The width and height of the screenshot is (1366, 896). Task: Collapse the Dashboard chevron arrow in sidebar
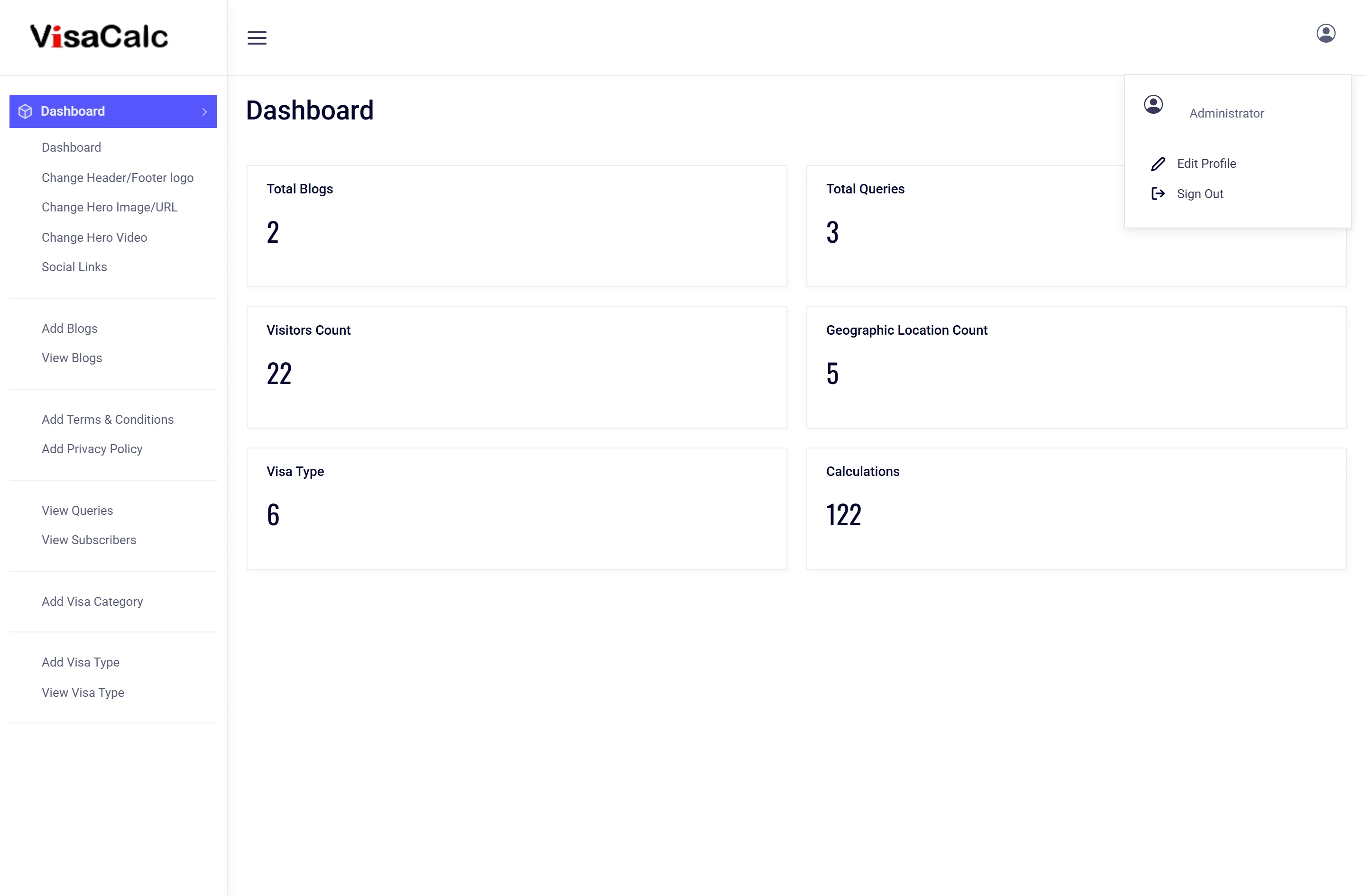204,112
